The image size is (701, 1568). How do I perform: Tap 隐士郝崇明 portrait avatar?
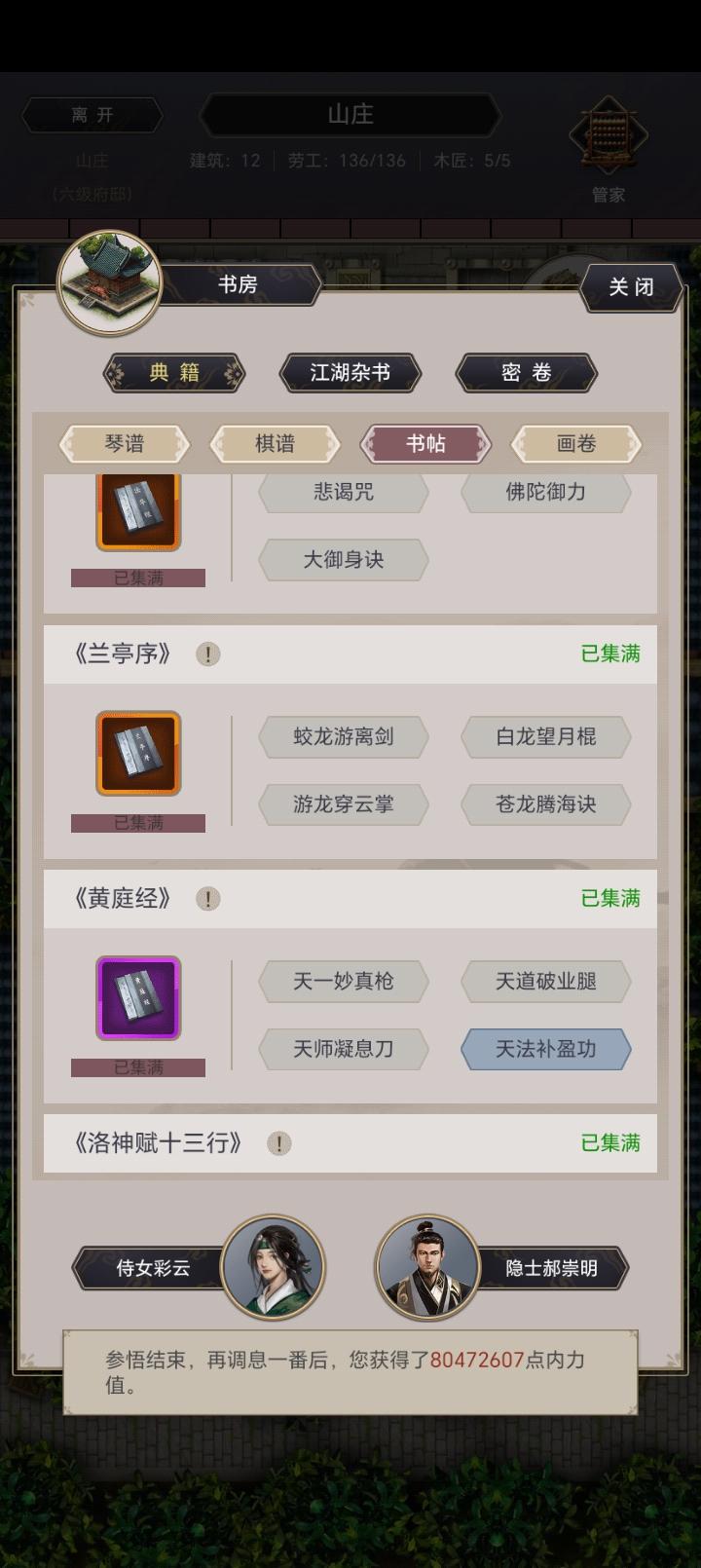(427, 1267)
